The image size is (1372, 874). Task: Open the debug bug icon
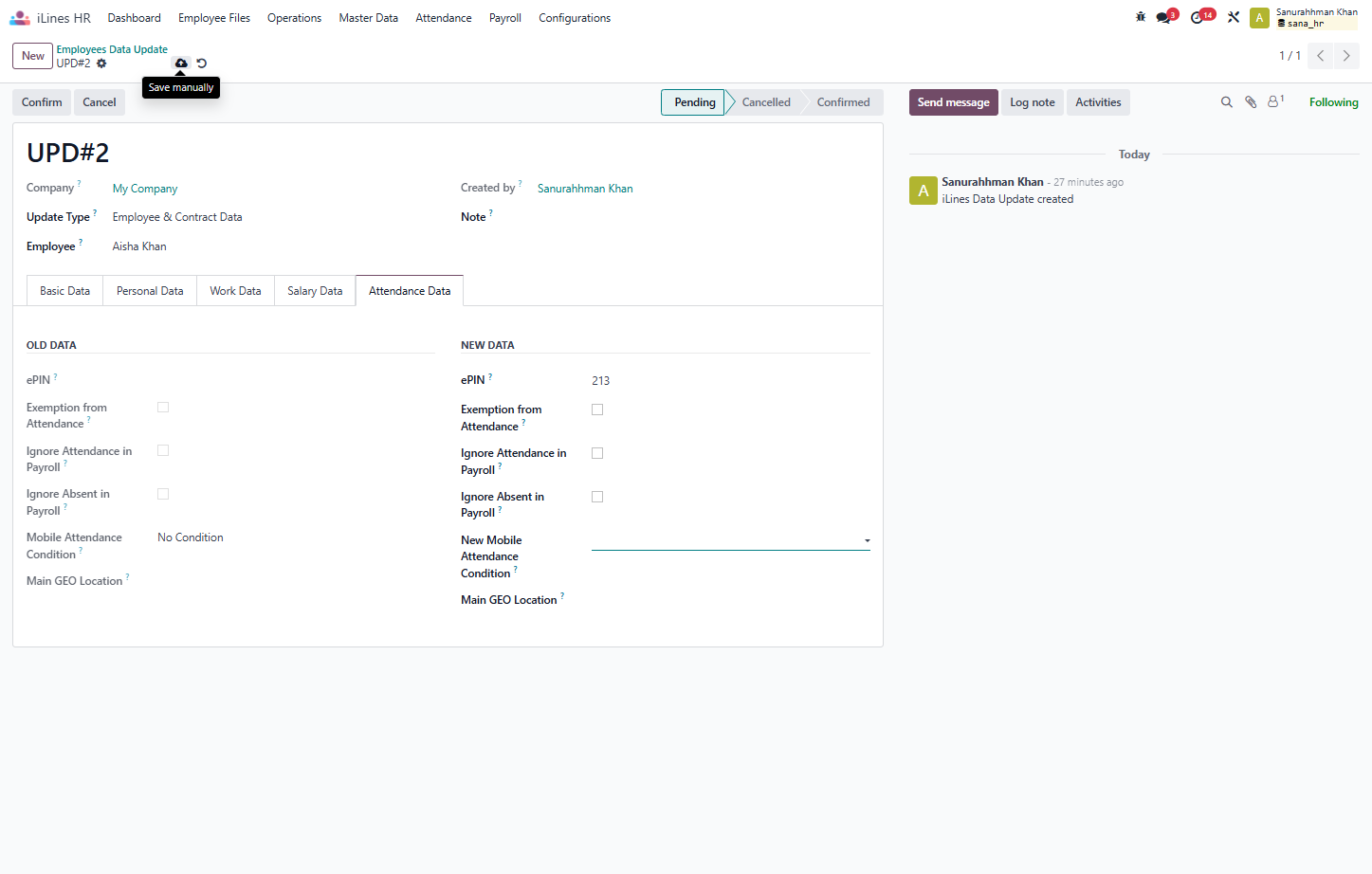coord(1141,17)
